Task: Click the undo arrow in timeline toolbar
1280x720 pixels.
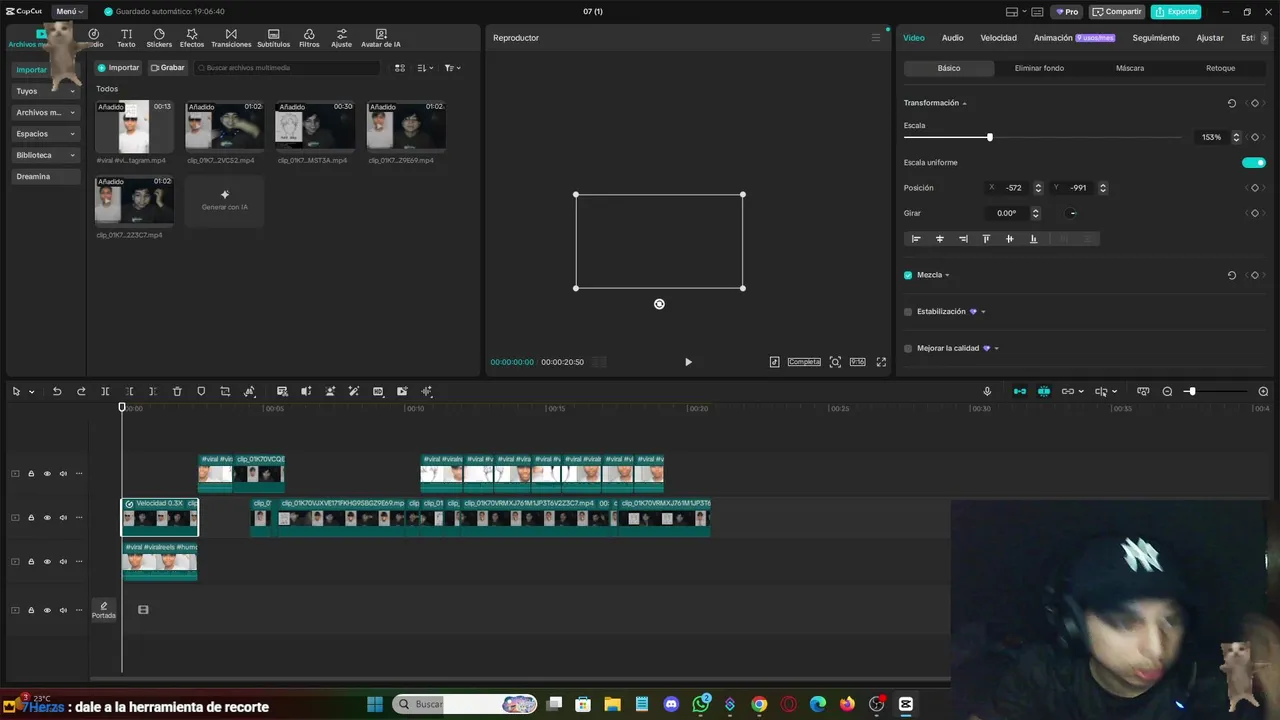Action: [x=57, y=391]
